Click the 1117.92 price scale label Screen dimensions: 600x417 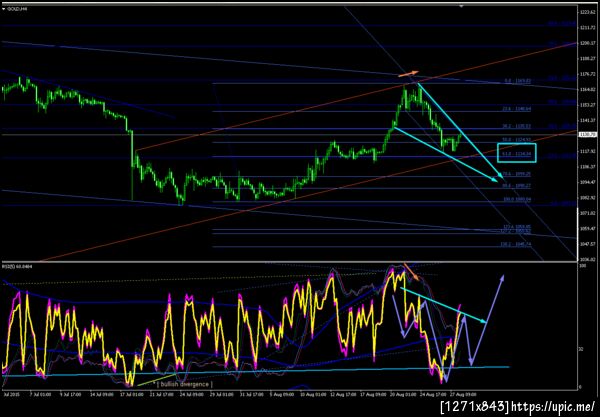click(587, 151)
